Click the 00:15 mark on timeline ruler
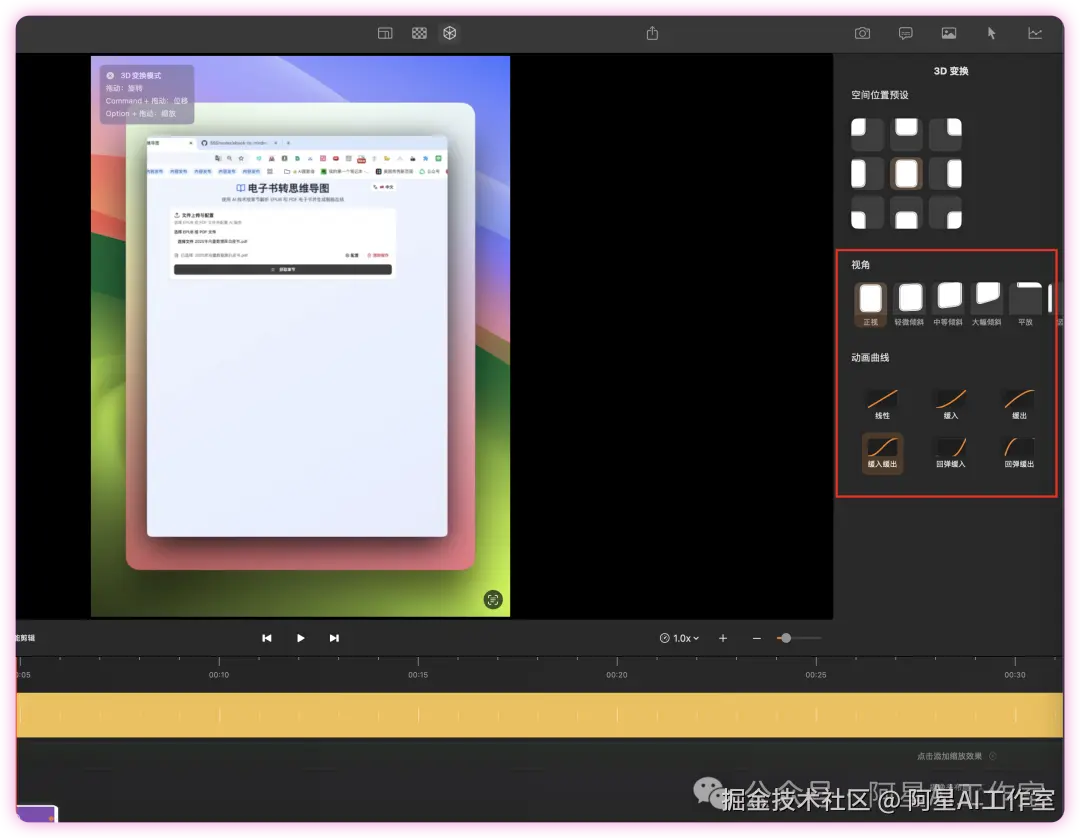Image resolution: width=1080 pixels, height=838 pixels. [418, 675]
